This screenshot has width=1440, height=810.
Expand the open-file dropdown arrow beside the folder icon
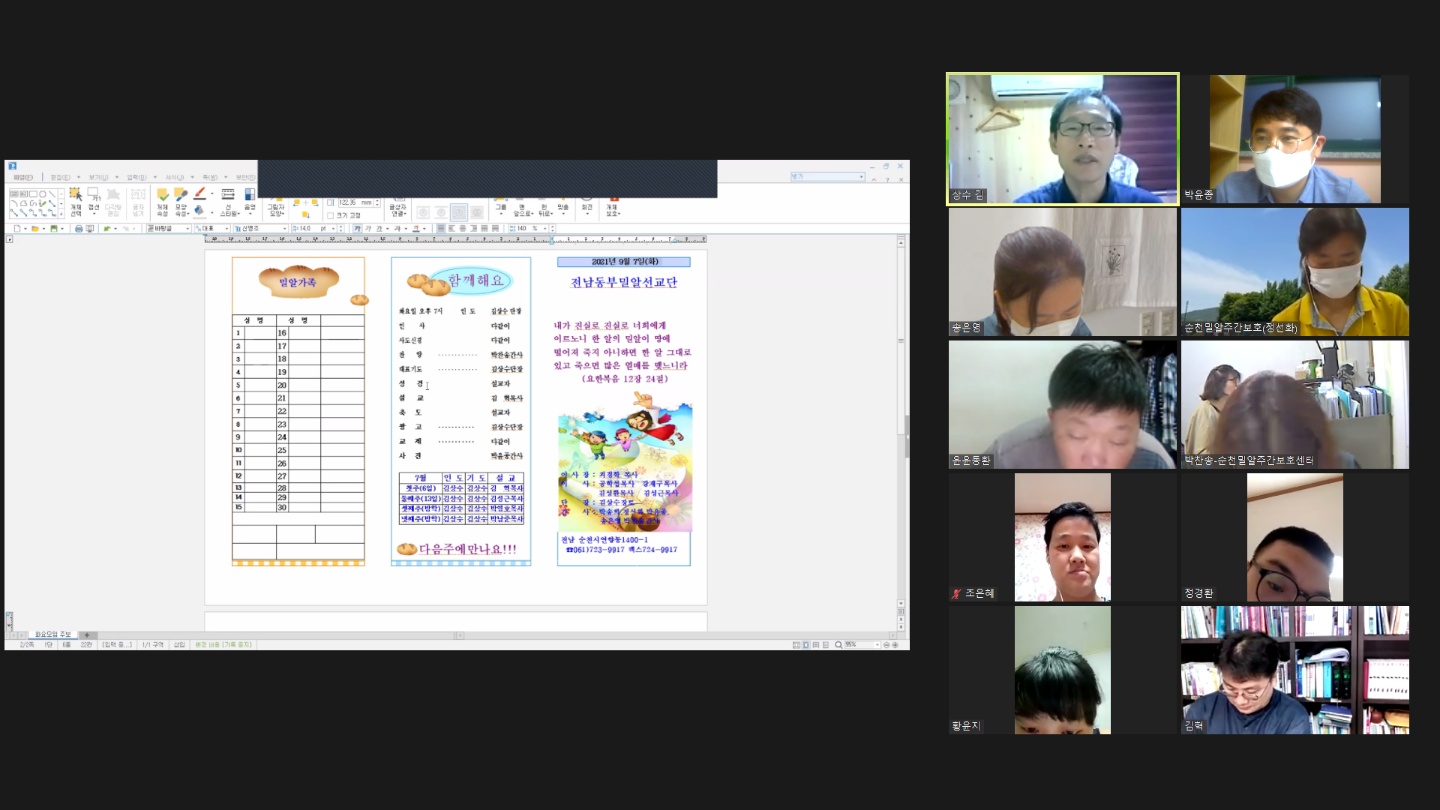click(43, 229)
